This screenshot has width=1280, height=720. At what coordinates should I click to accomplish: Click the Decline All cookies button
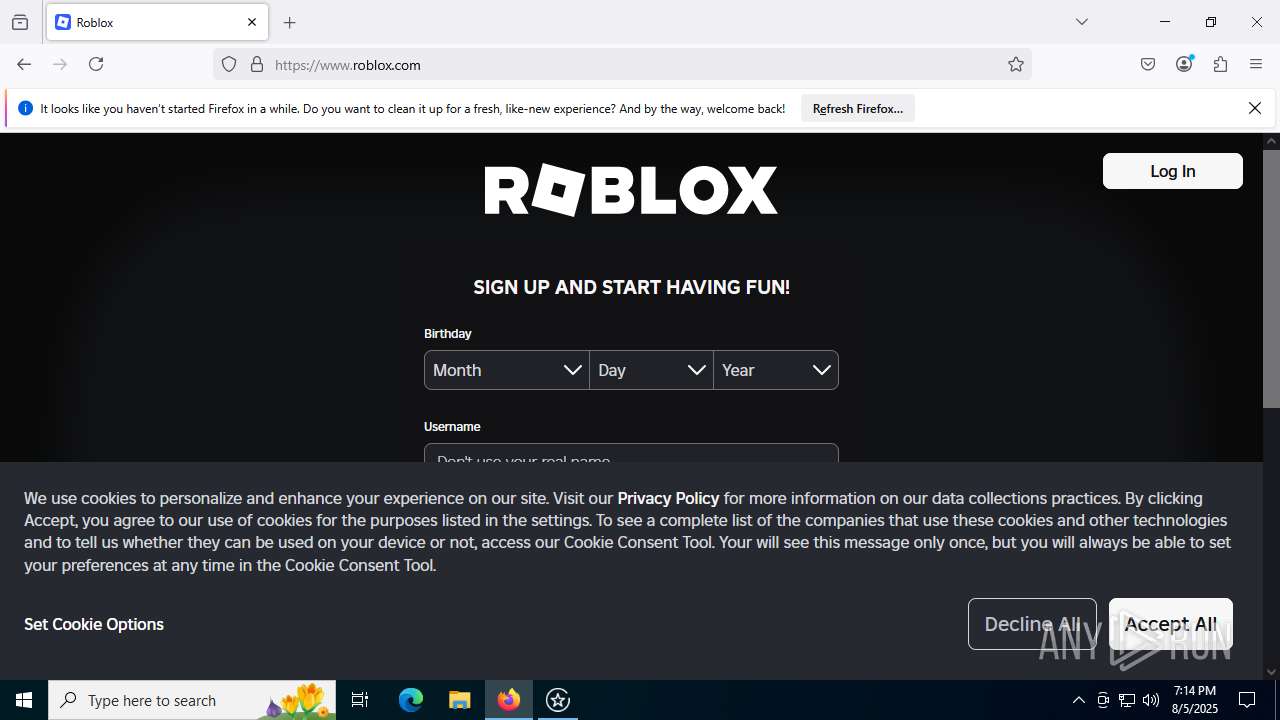tap(1032, 624)
